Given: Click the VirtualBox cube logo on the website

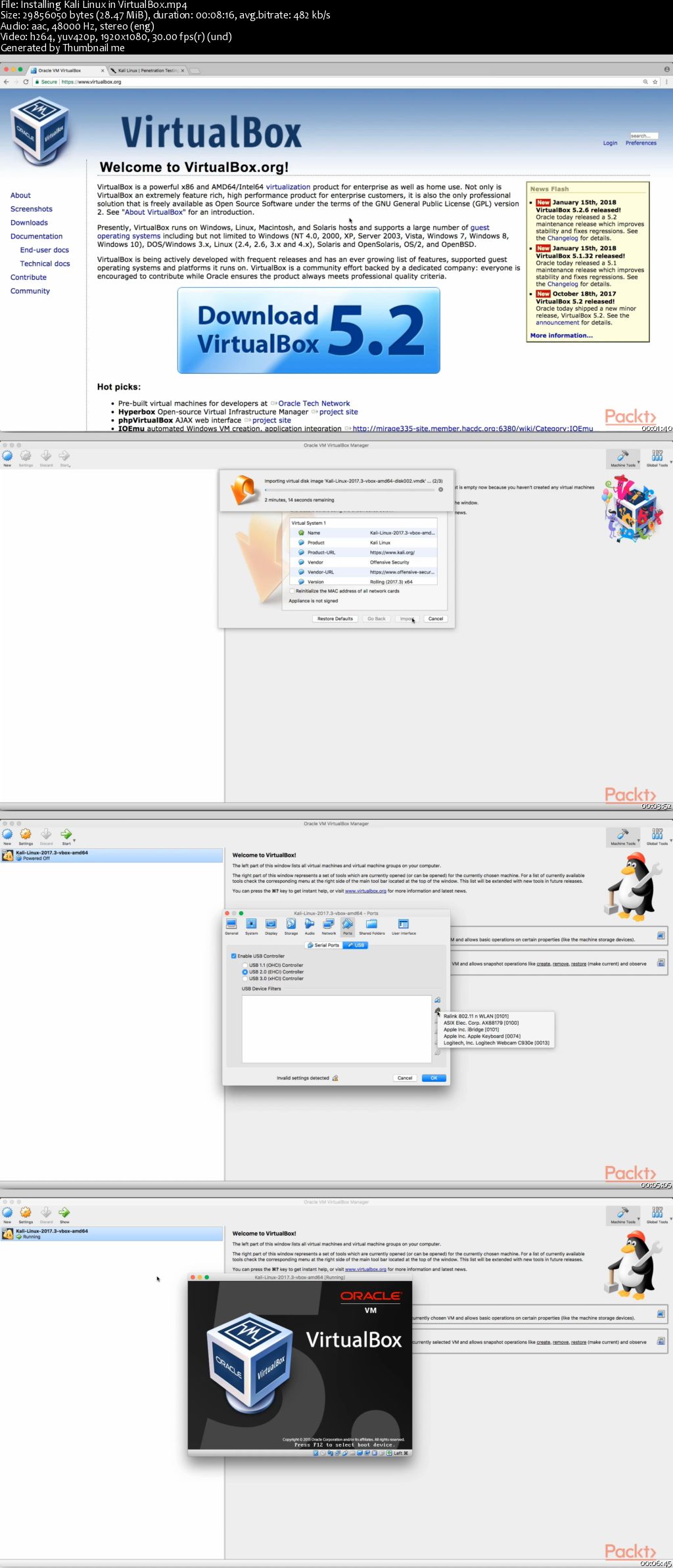Looking at the screenshot, I should tap(40, 131).
